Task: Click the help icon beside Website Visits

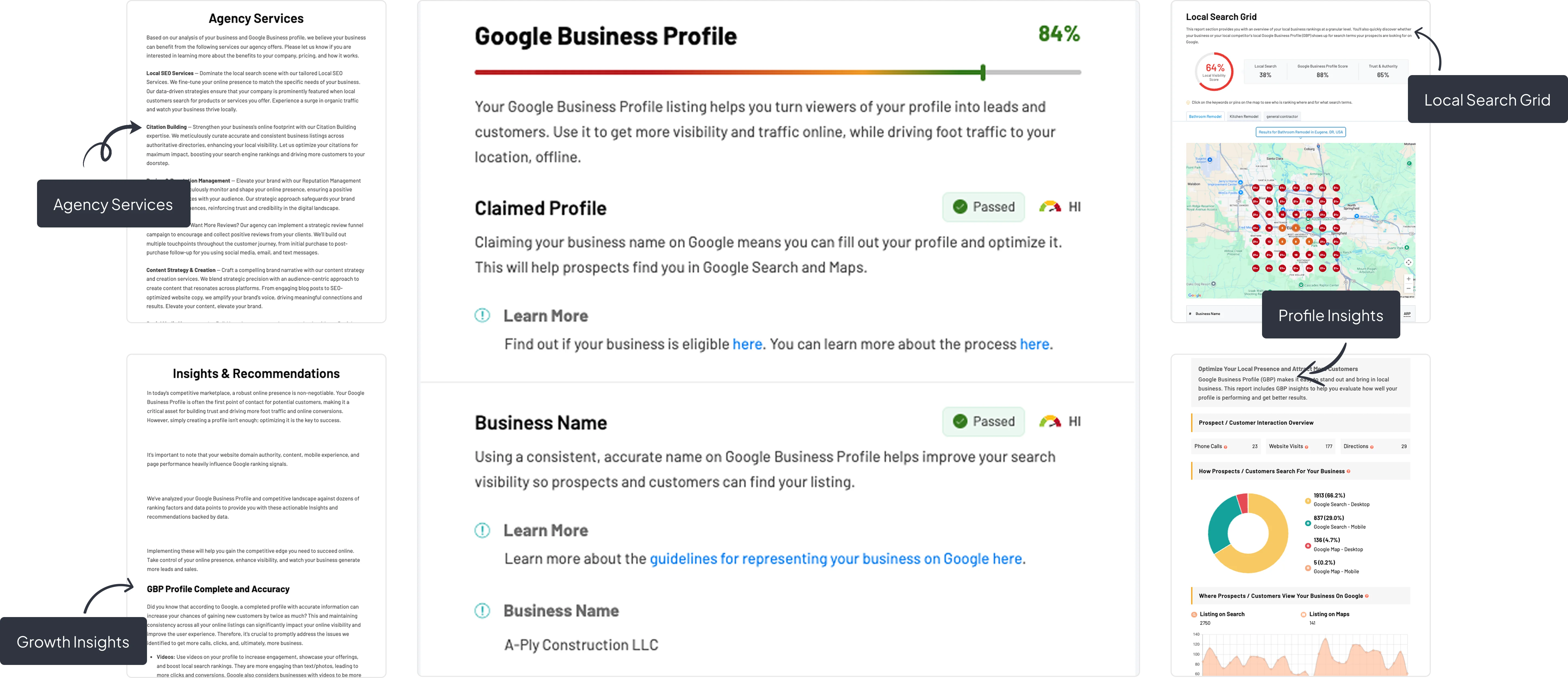Action: click(1306, 447)
